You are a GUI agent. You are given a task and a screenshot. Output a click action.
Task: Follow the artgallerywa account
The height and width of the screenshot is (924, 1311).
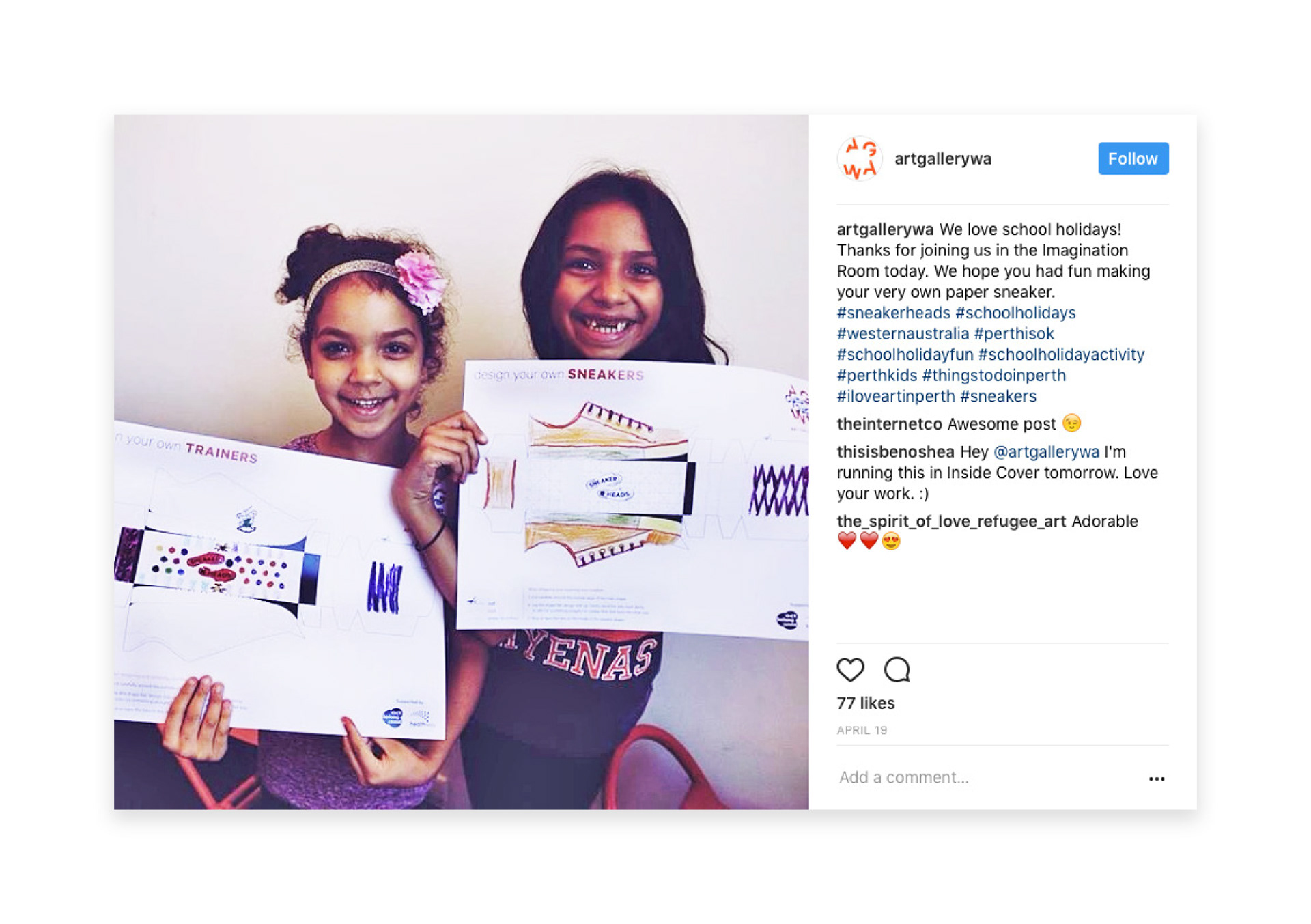point(1133,158)
